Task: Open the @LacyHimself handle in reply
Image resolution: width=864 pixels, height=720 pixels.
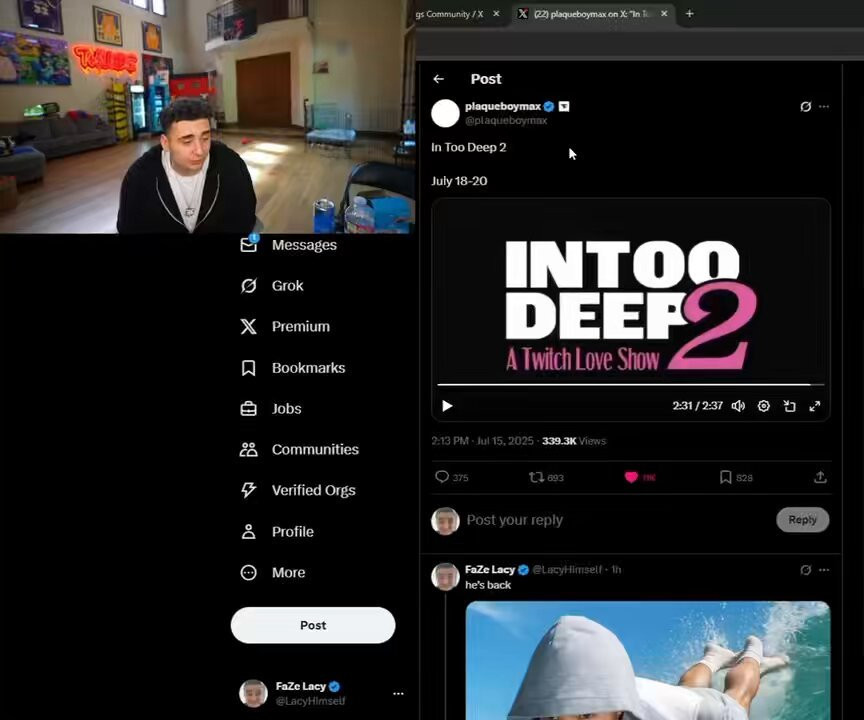Action: coord(567,570)
